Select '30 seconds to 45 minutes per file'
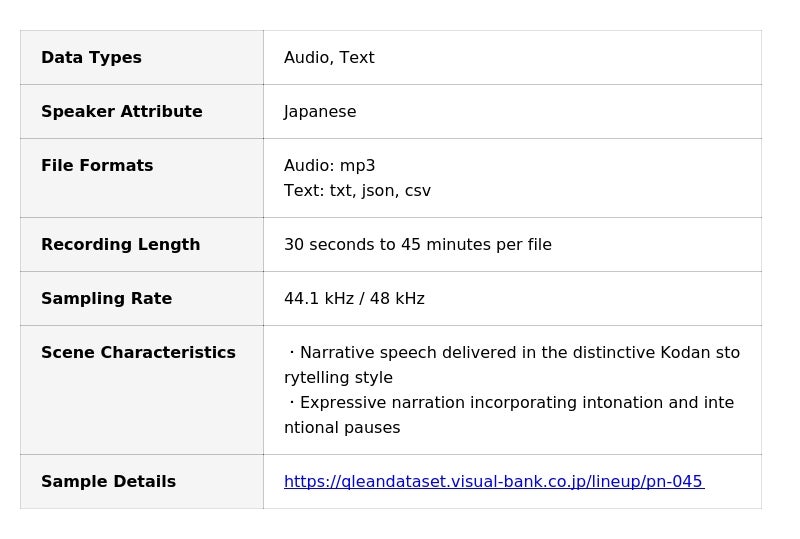 pyautogui.click(x=417, y=245)
